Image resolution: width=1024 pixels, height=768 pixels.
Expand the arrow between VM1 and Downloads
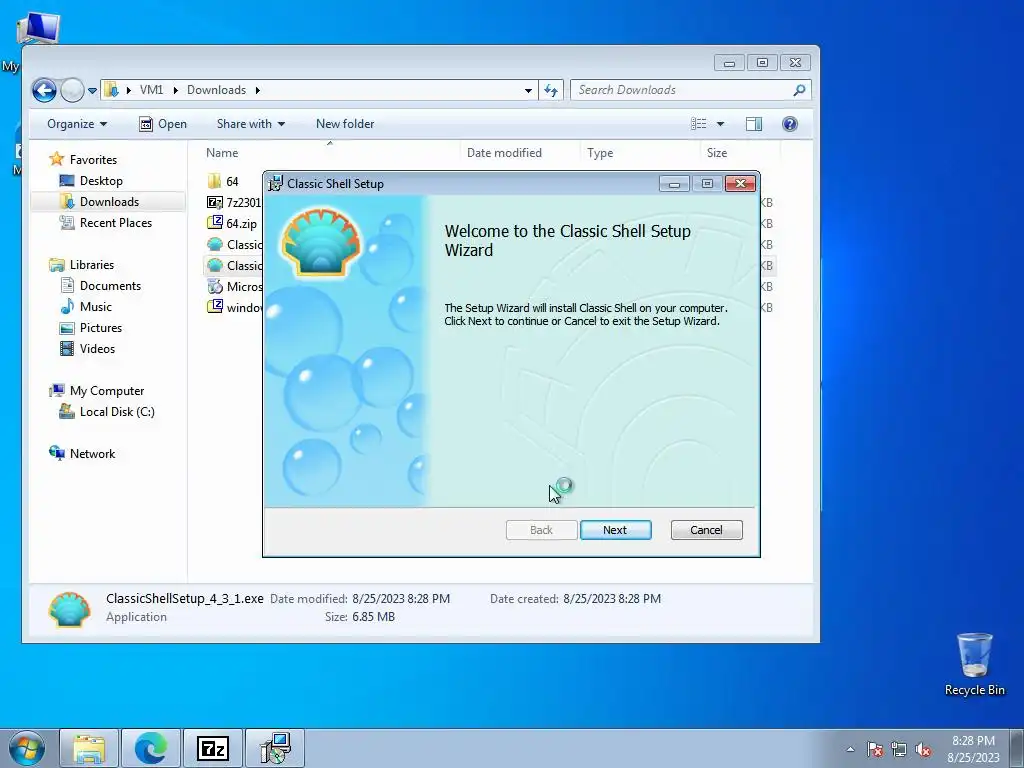coord(175,90)
